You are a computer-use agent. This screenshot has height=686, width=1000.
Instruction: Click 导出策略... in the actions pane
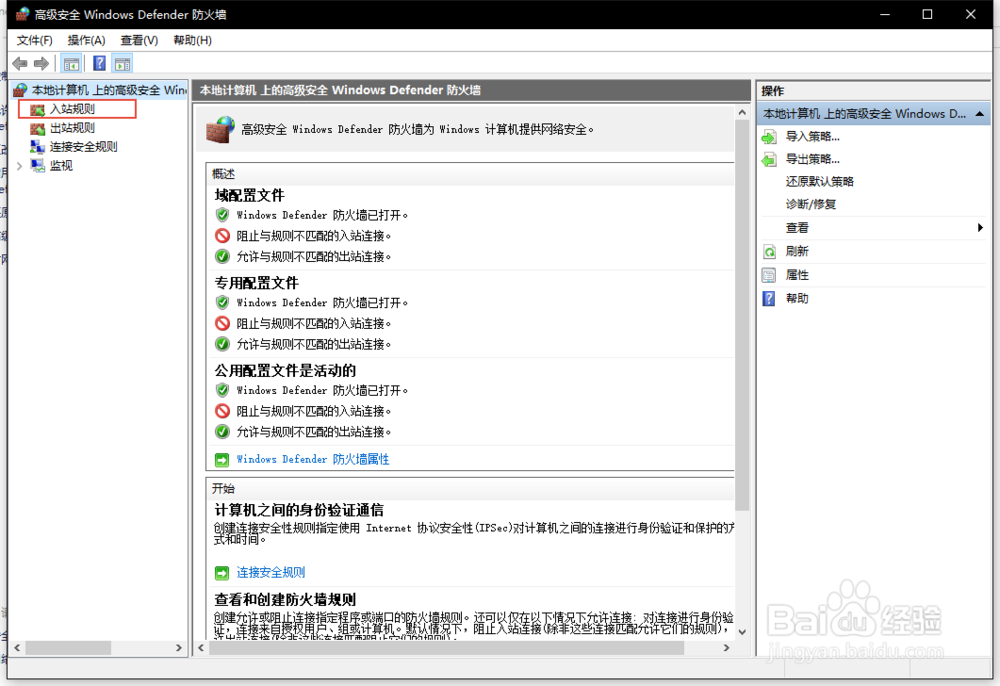pyautogui.click(x=812, y=159)
